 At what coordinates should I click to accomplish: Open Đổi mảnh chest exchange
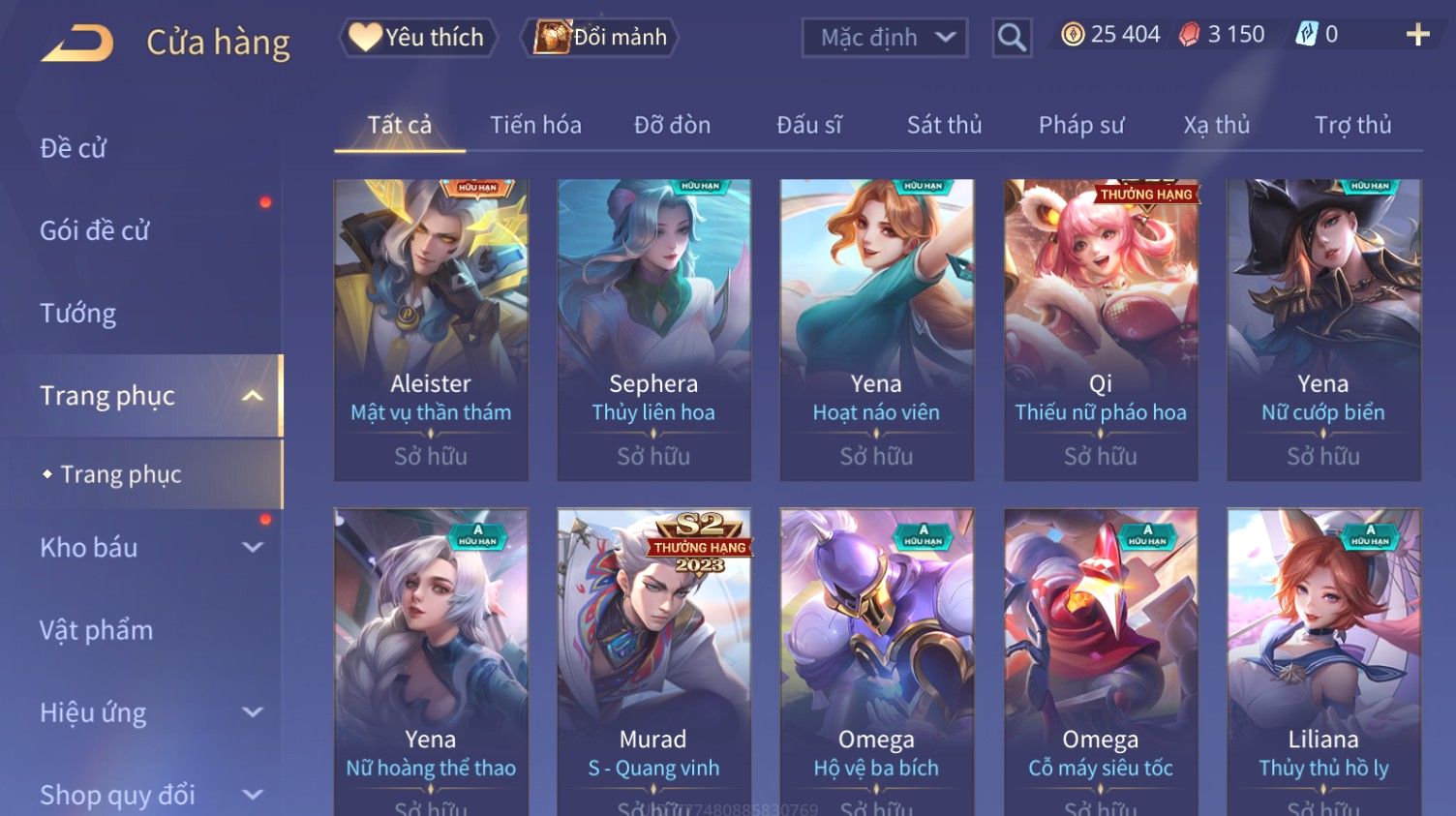click(x=600, y=38)
